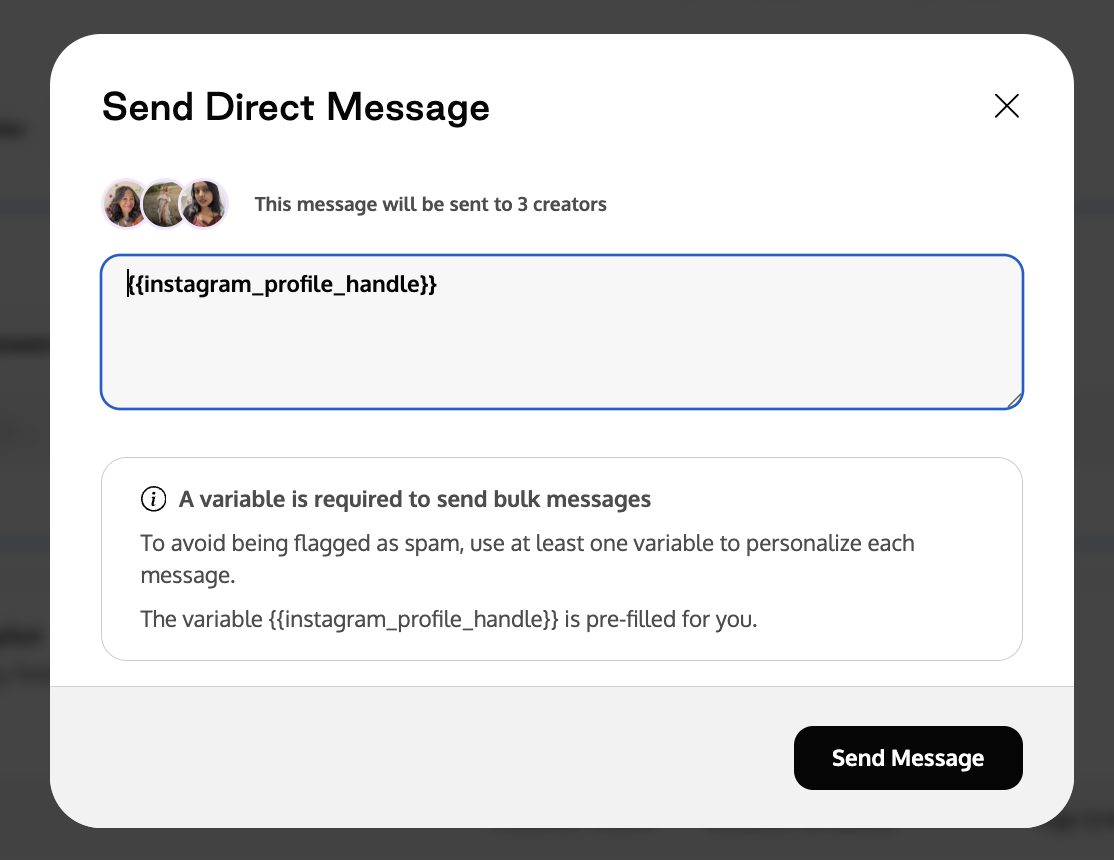Click 'A variable is required to send bulk messages'
The height and width of the screenshot is (860, 1114).
(415, 499)
